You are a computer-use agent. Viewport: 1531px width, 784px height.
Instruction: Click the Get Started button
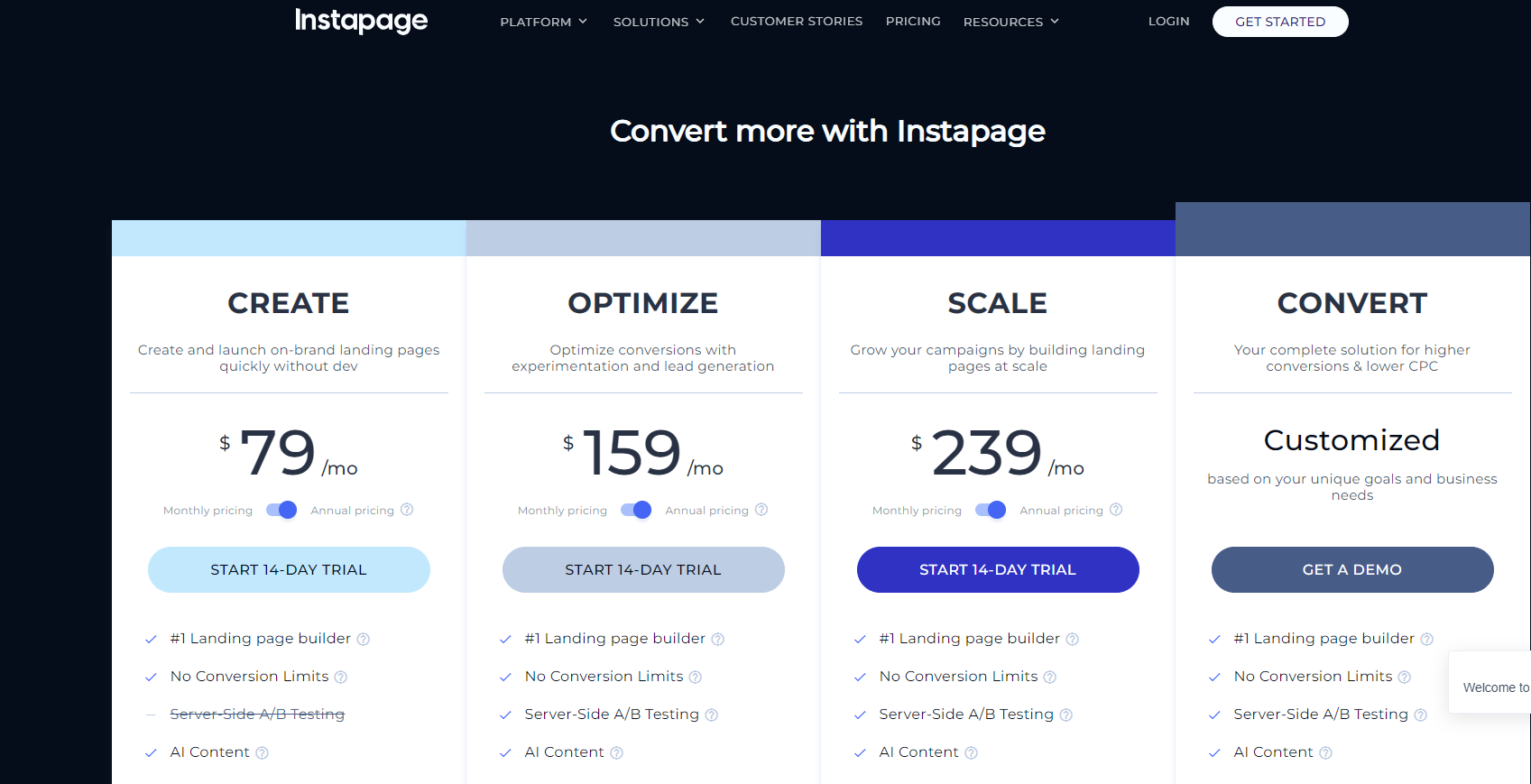1280,22
